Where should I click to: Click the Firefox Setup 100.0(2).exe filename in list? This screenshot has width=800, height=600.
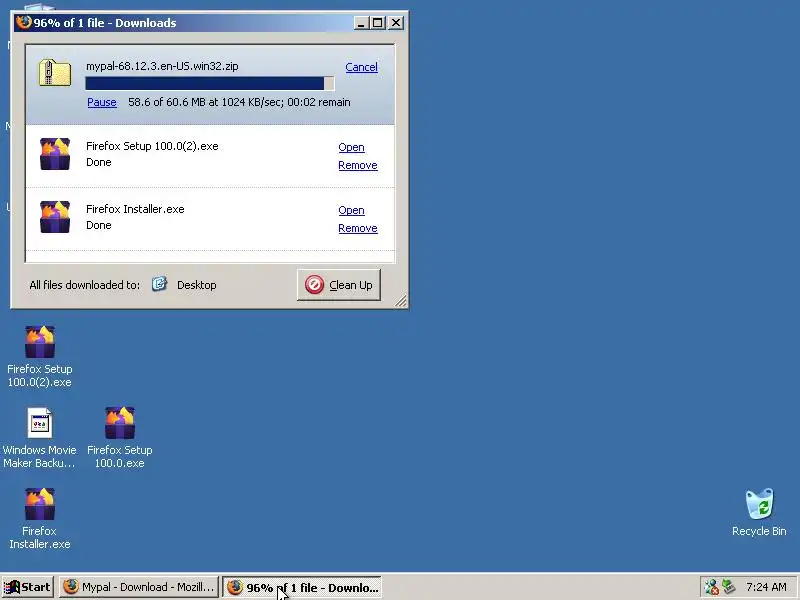(152, 146)
